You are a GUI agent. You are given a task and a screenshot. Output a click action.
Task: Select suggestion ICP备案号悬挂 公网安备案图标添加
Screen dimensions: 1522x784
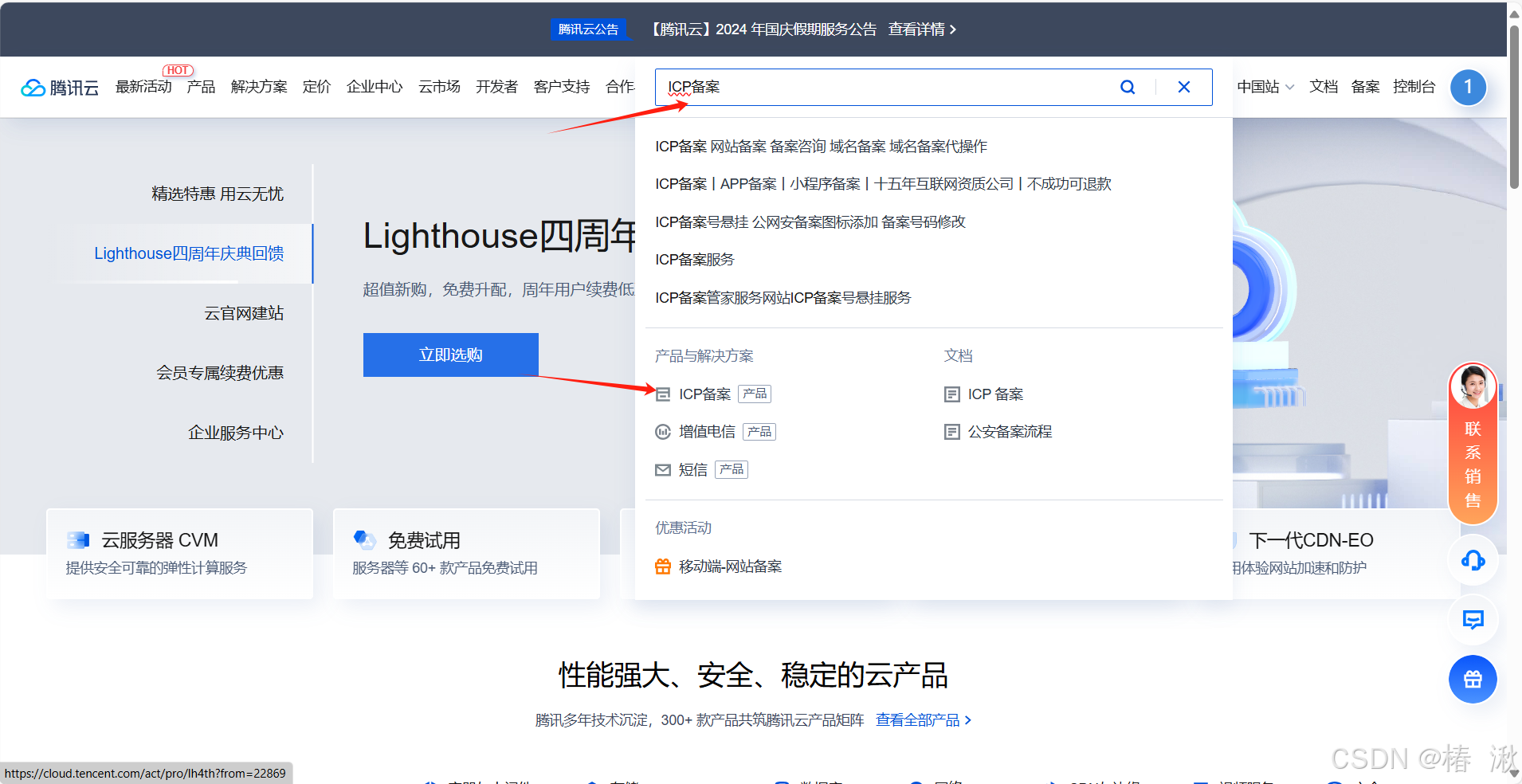pos(810,222)
